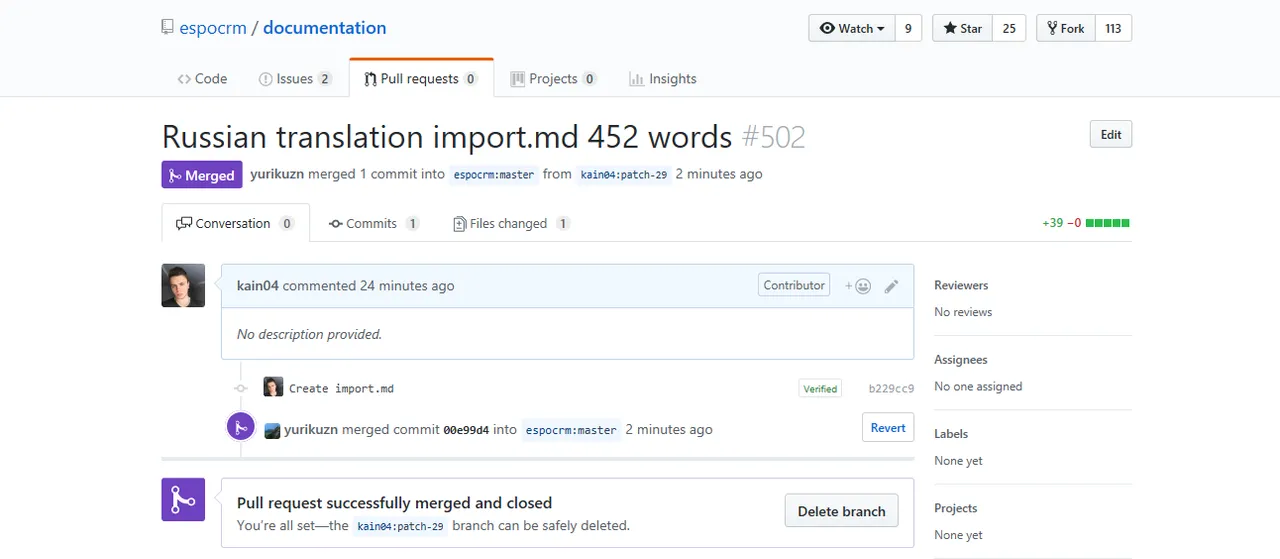Click the small avatar next to Create import.md
This screenshot has height=559, width=1280.
[273, 387]
